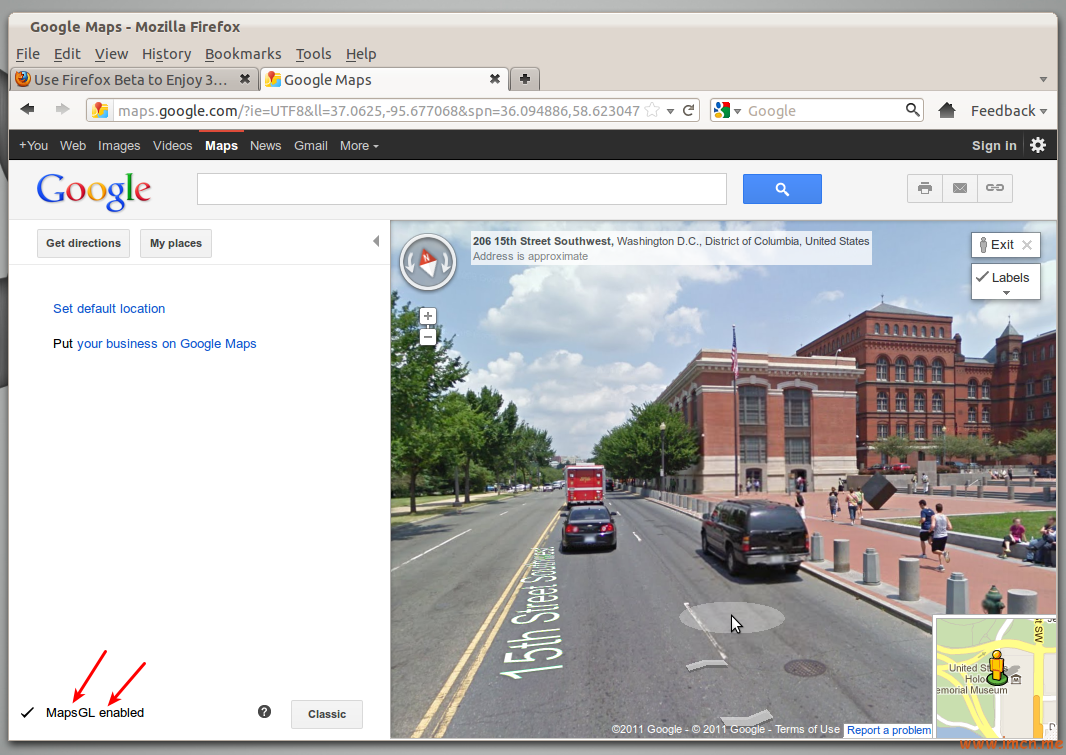The width and height of the screenshot is (1066, 755).
Task: Focus the Google Maps search field
Action: 462,189
